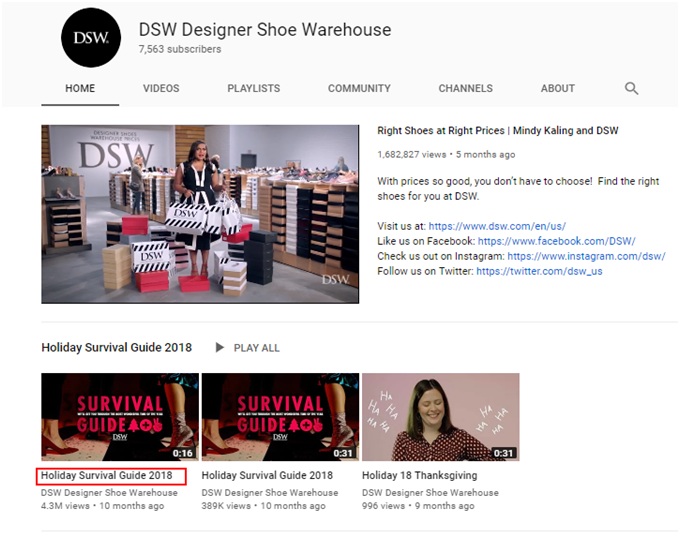The image size is (680, 540).
Task: Click the 'Right Shoes at Right Prices' title
Action: pyautogui.click(x=497, y=131)
